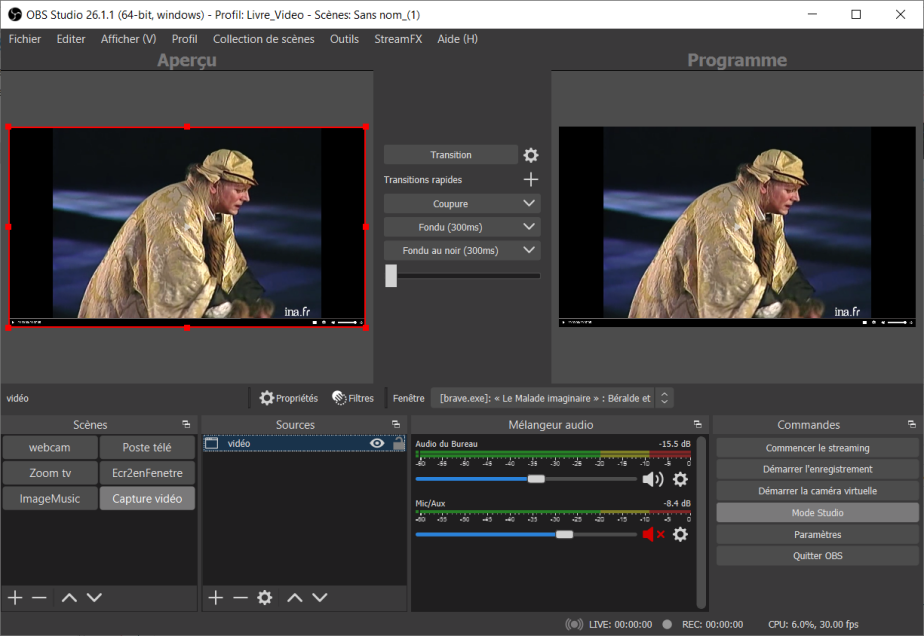924x636 pixels.
Task: Click the Programme output video
Action: pyautogui.click(x=737, y=227)
